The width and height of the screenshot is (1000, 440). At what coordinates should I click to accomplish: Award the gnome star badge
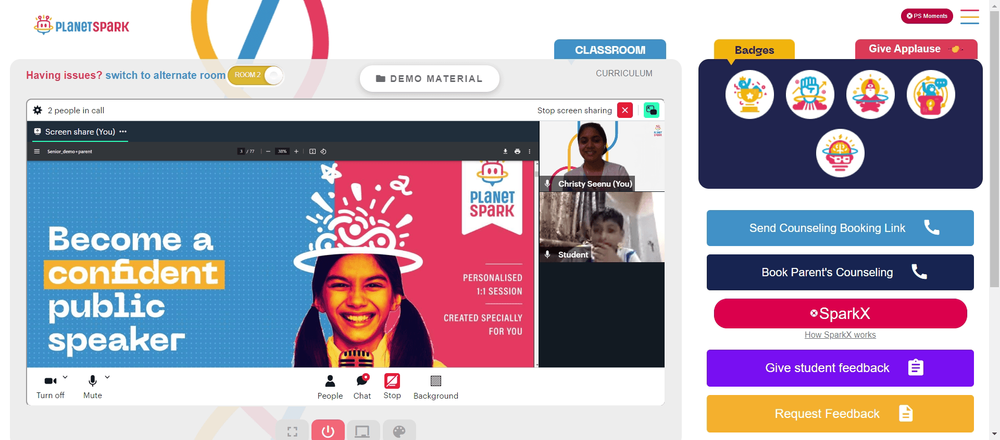coord(871,94)
